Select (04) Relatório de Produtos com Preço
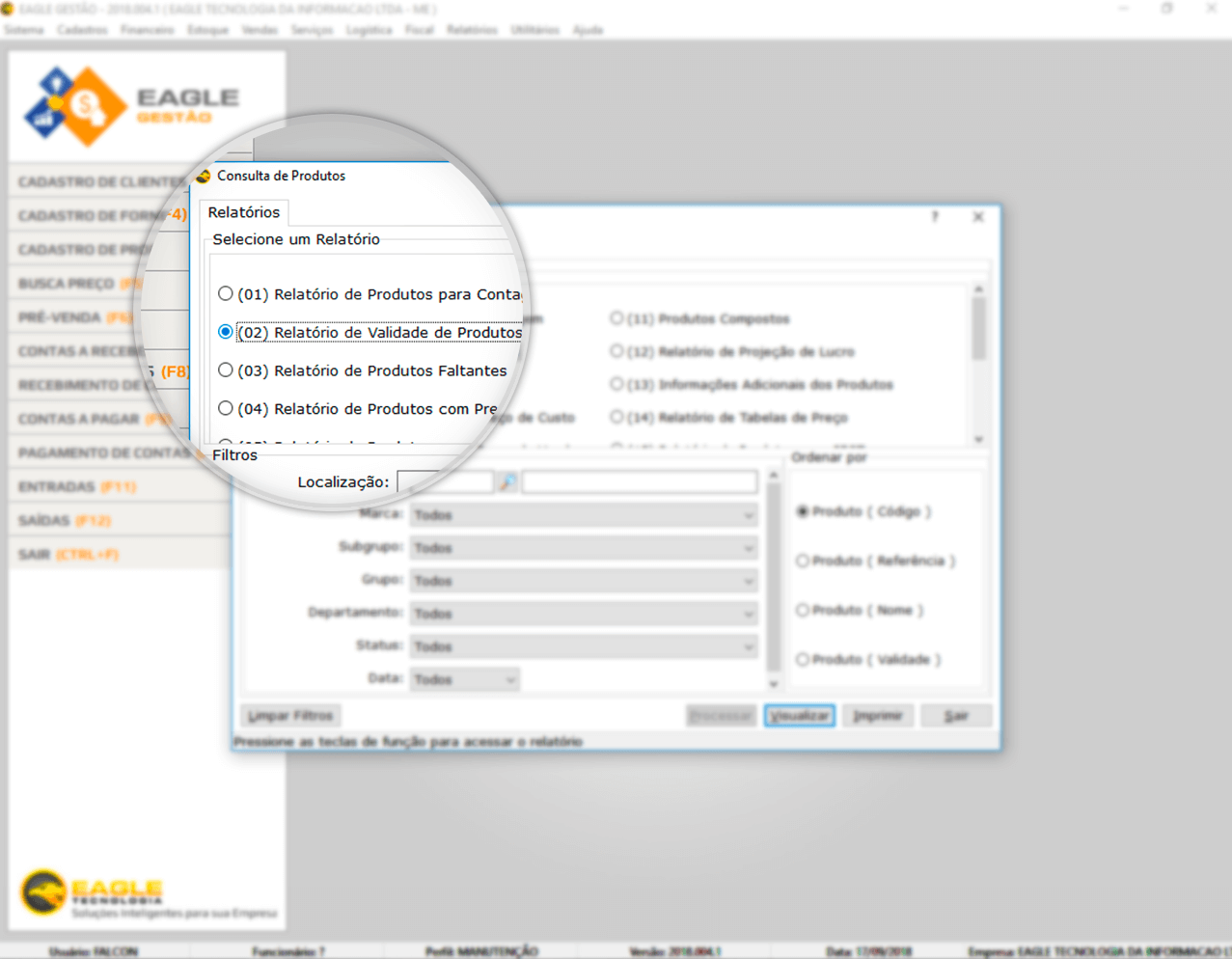 [359, 409]
